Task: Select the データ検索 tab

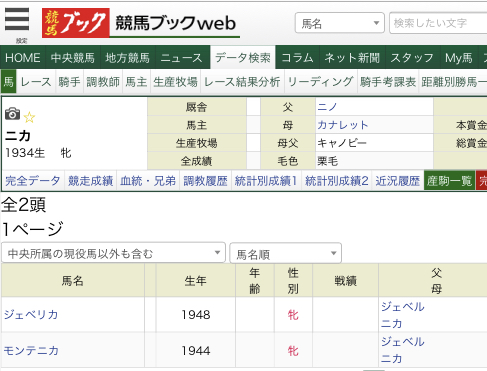Action: (243, 58)
